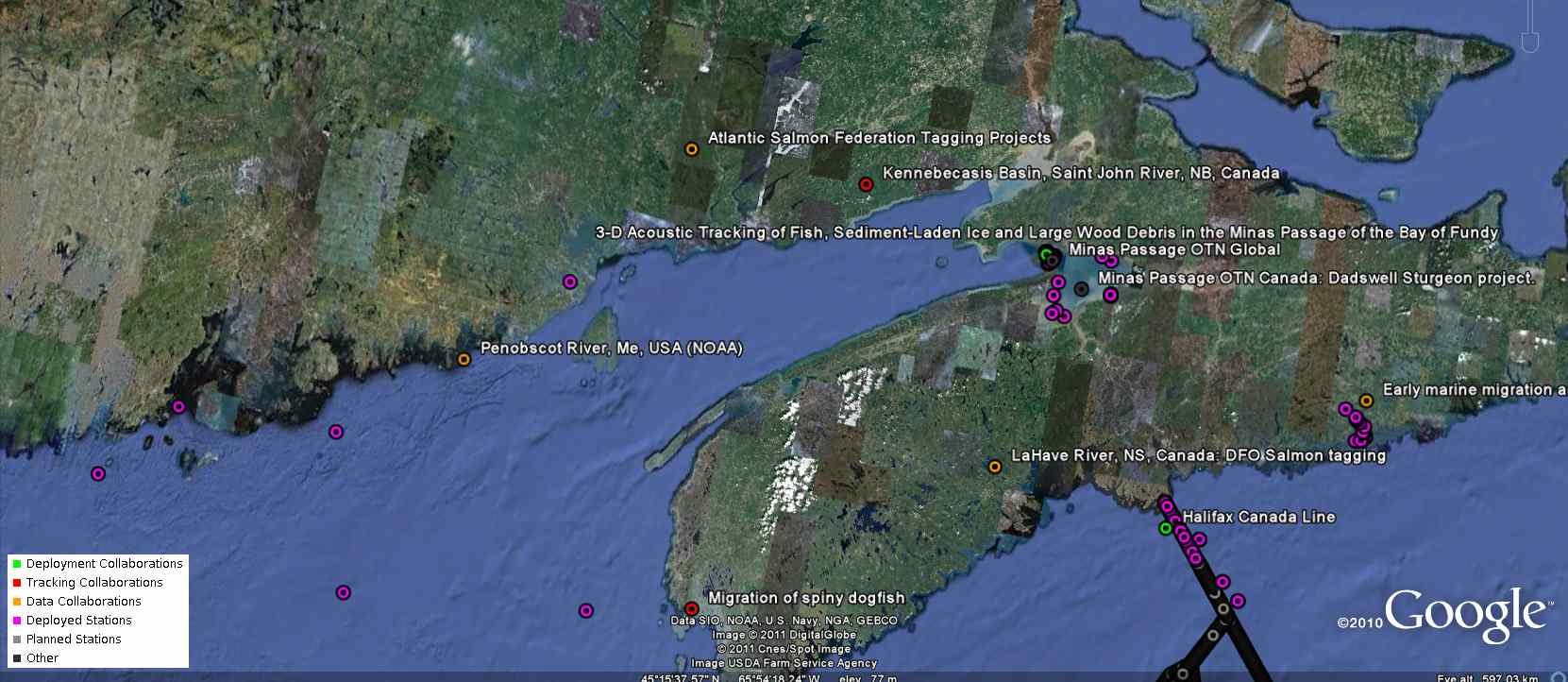The width and height of the screenshot is (1568, 682).
Task: Click the red Tracking Collaborations legend swatch
Action: pyautogui.click(x=17, y=583)
